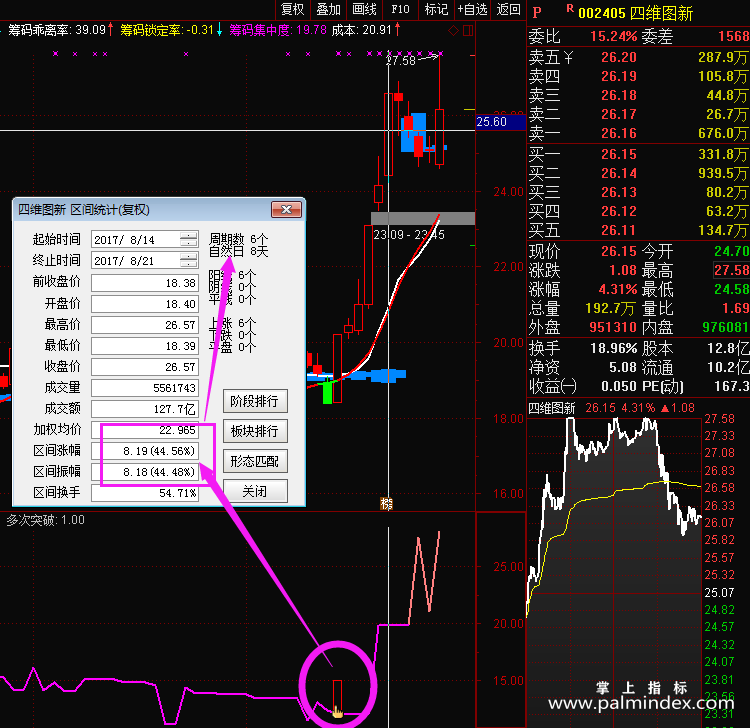Click stock title 002405 四维图新
The width and height of the screenshot is (750, 728).
(x=636, y=13)
